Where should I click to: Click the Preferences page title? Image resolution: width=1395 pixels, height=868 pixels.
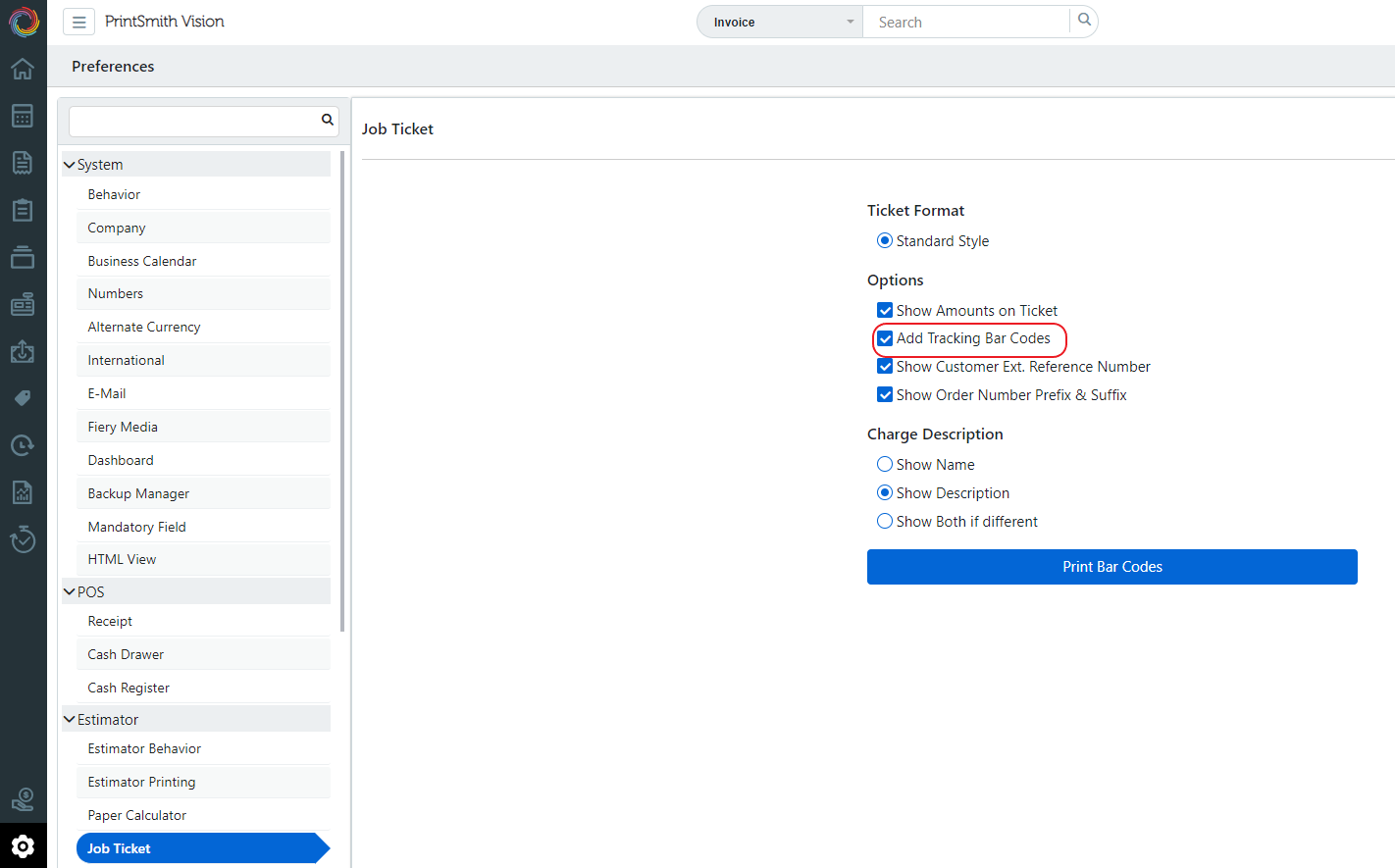pyautogui.click(x=113, y=66)
